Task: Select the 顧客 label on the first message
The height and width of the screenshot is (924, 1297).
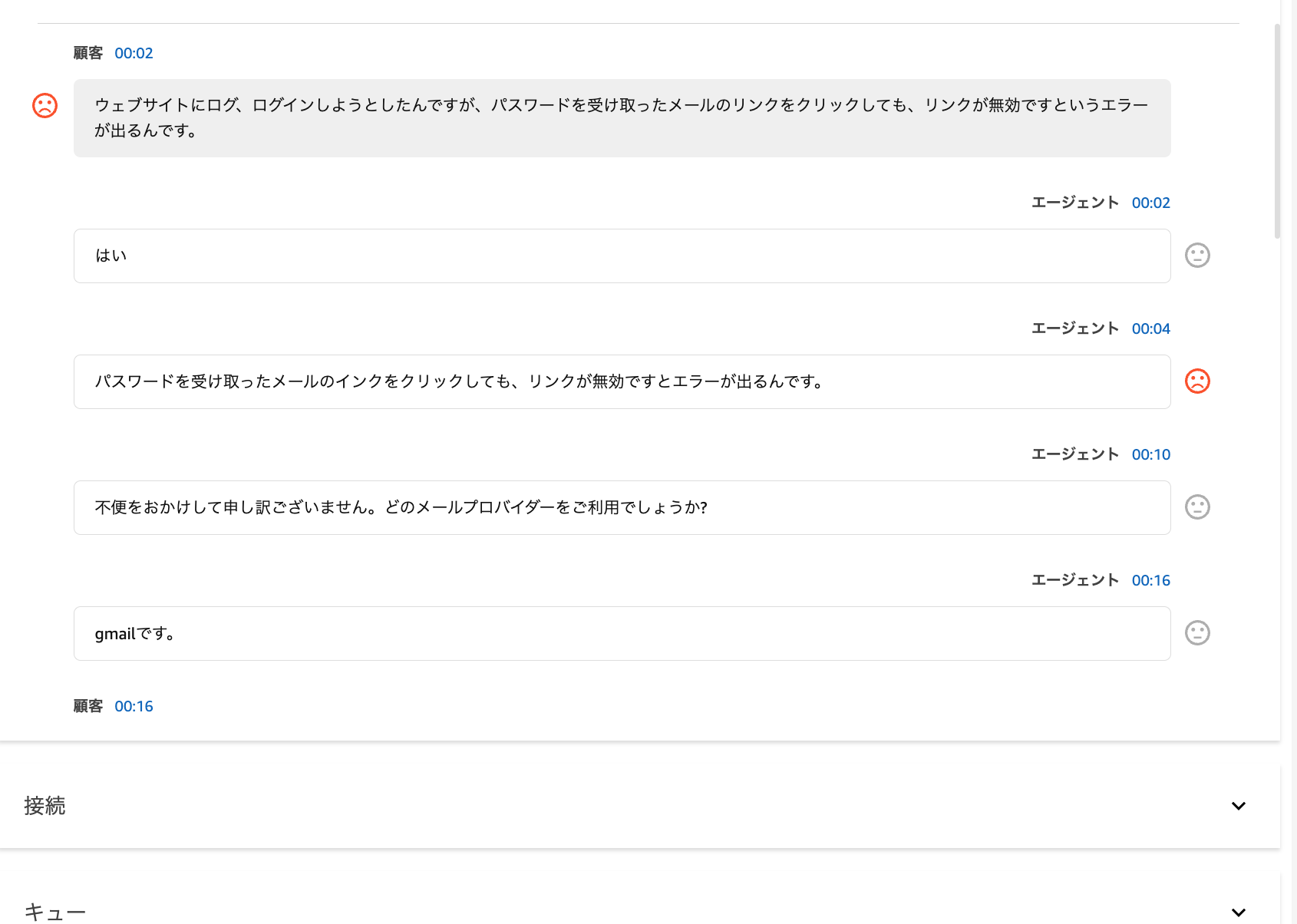Action: pos(87,53)
